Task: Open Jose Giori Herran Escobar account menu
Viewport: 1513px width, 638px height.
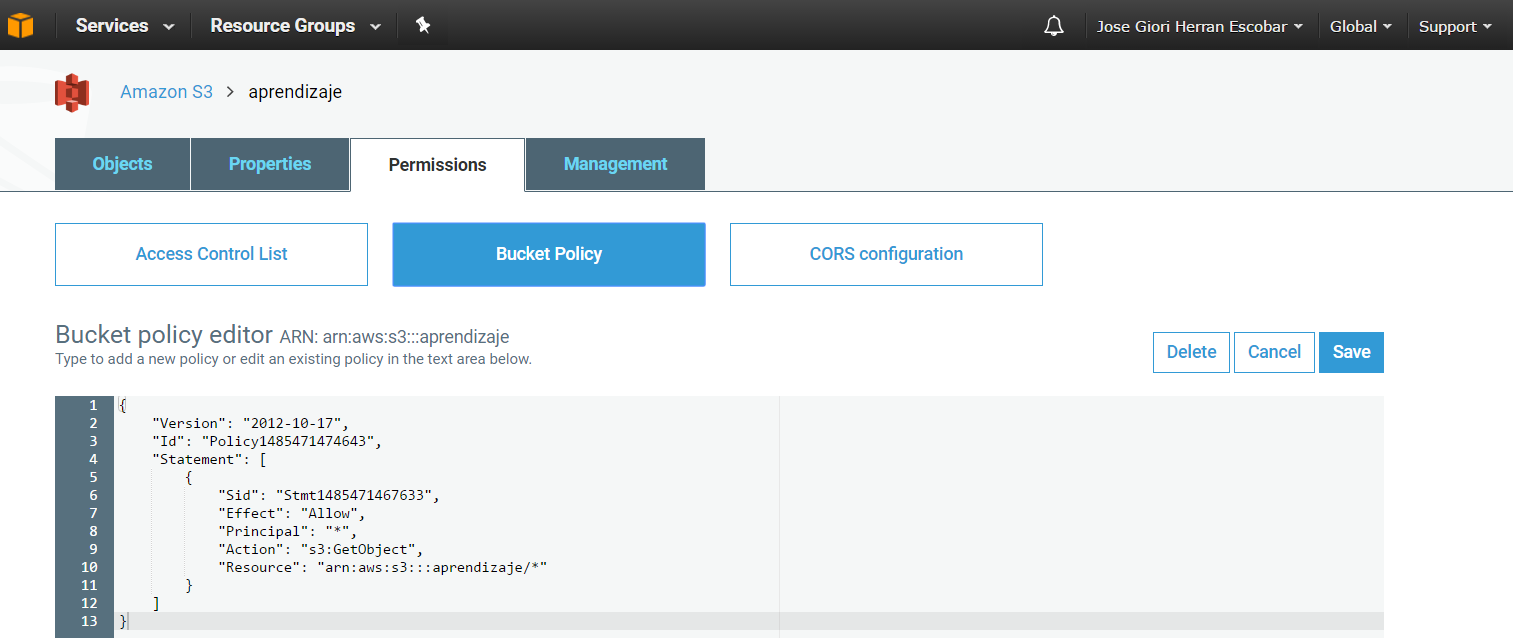Action: pyautogui.click(x=1200, y=27)
